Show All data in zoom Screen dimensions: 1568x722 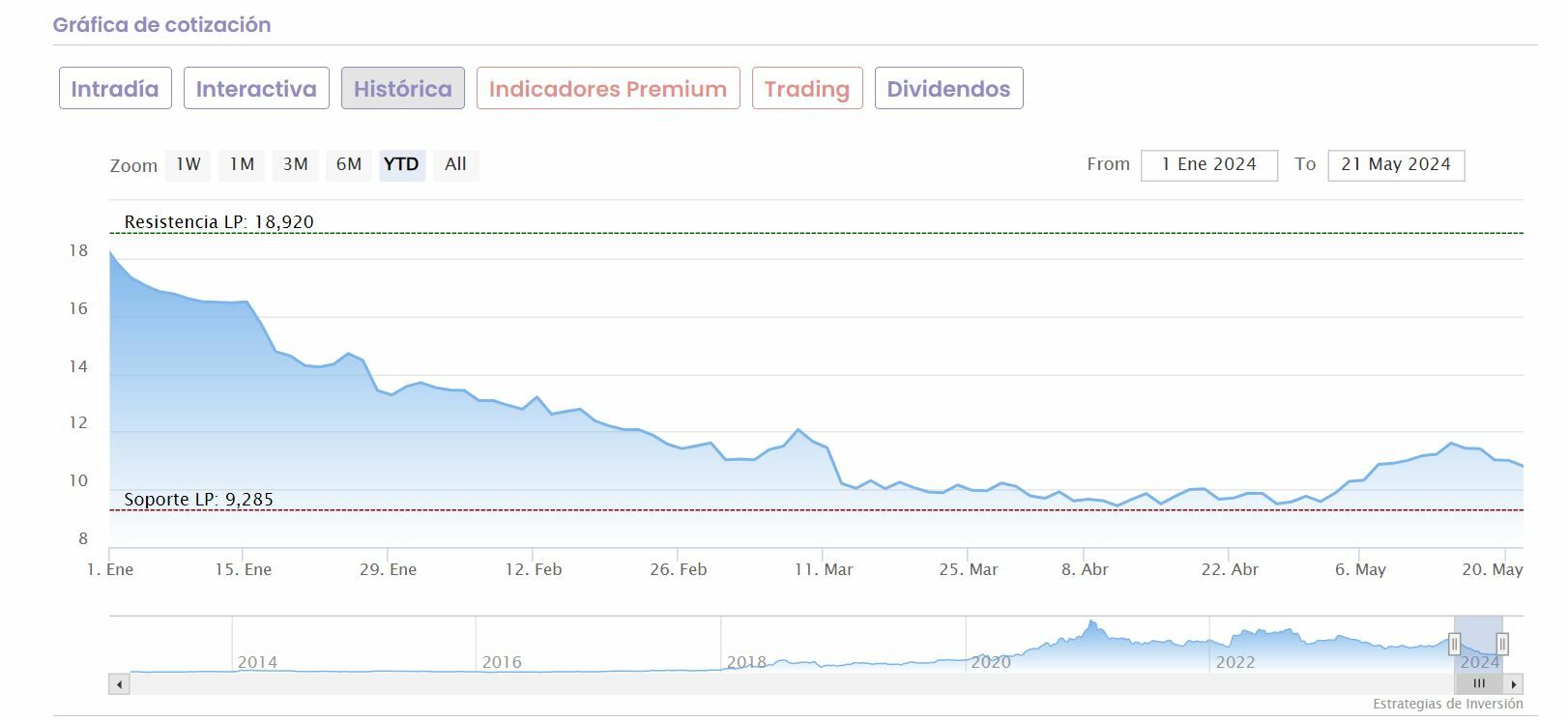pyautogui.click(x=455, y=165)
